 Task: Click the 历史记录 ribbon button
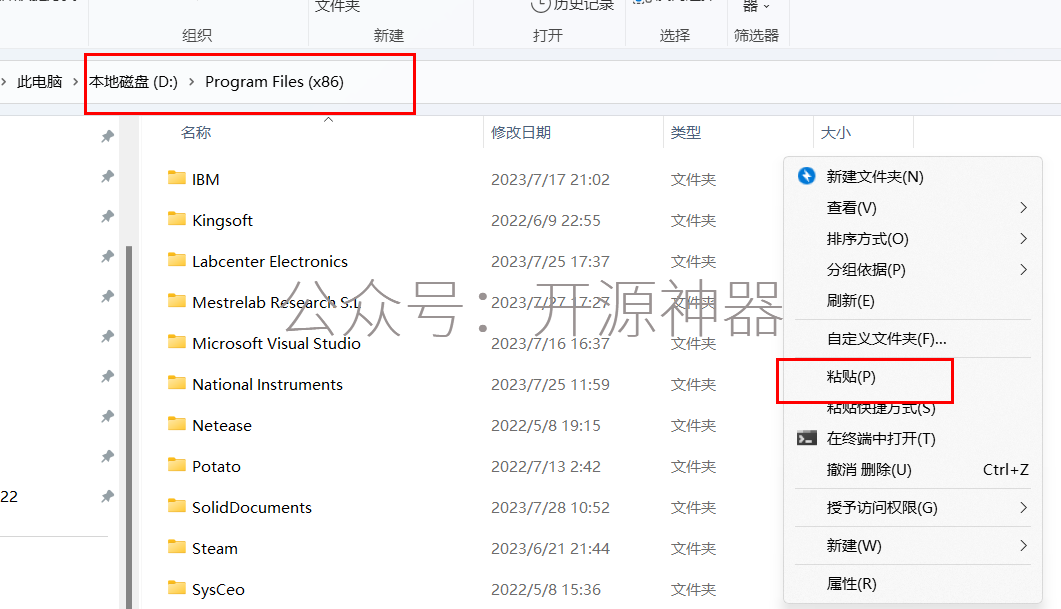tap(573, 5)
